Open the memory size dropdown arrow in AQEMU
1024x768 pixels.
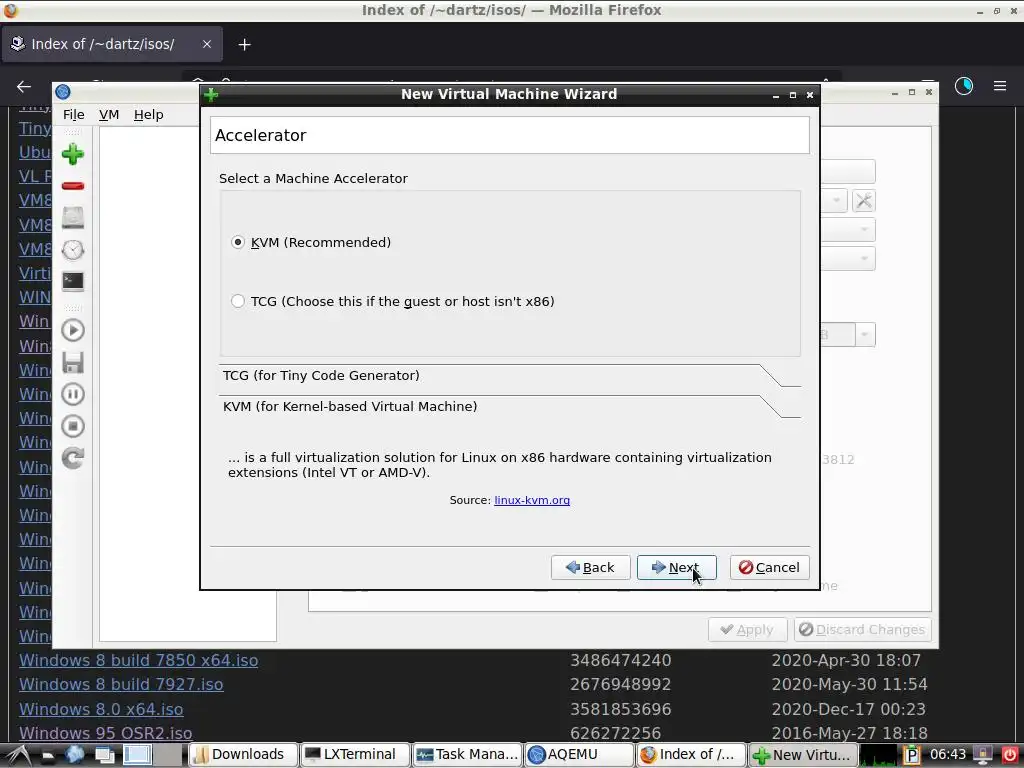pos(865,335)
